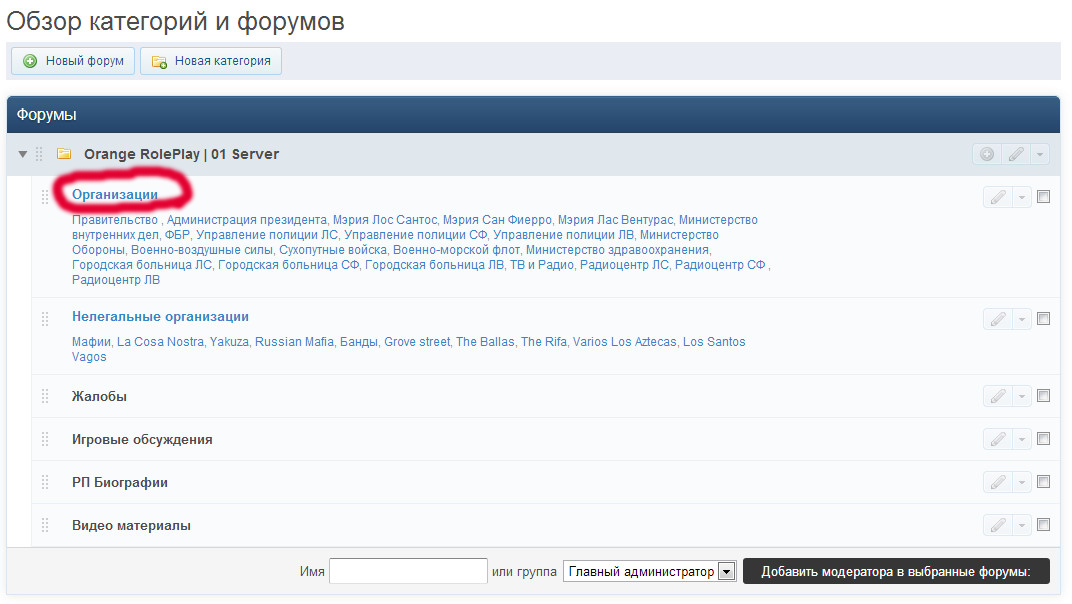Open the Grove street subforum link
The width and height of the screenshot is (1072, 604).
click(417, 341)
